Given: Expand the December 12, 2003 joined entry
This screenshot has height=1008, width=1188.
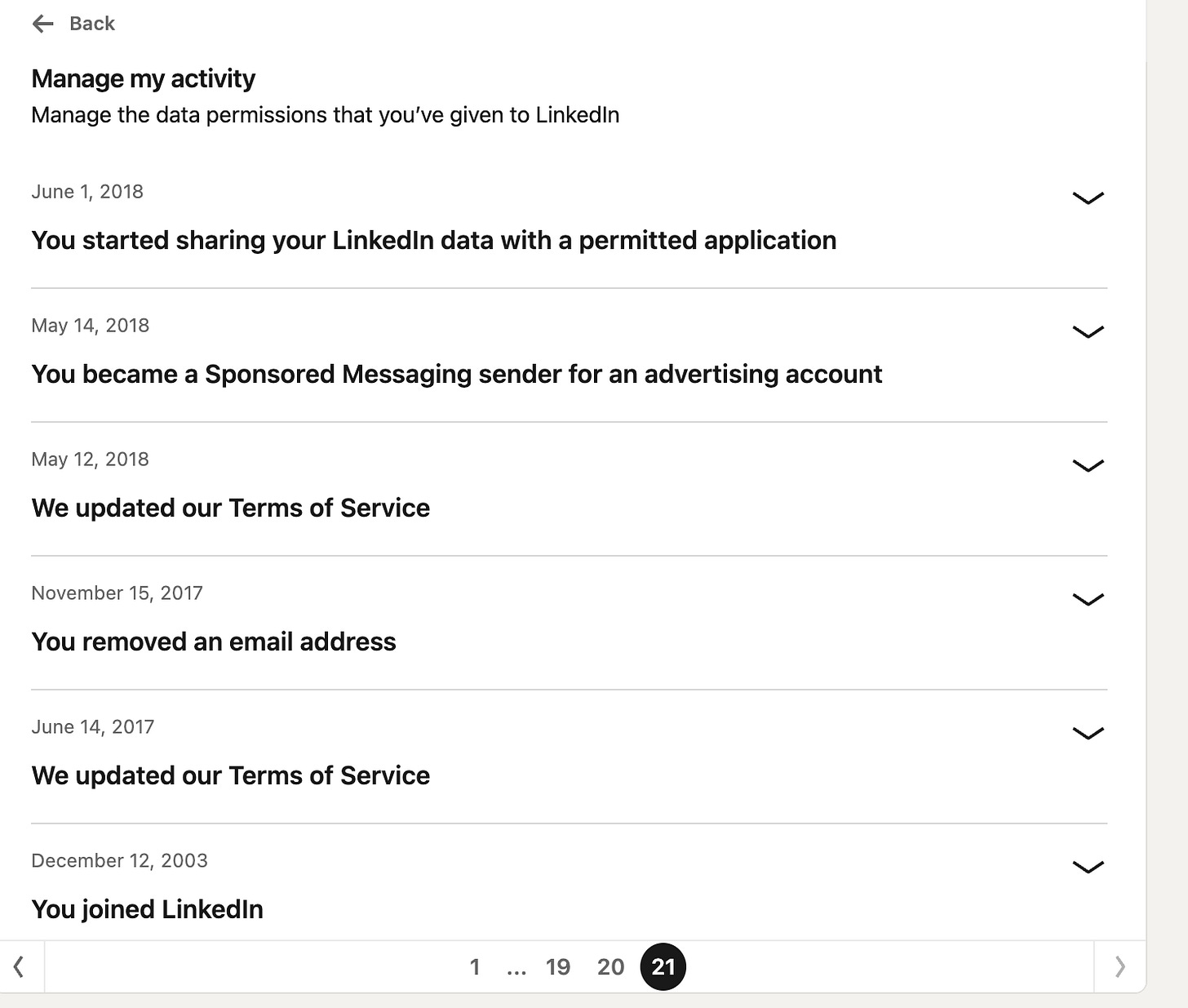Looking at the screenshot, I should click(1088, 867).
